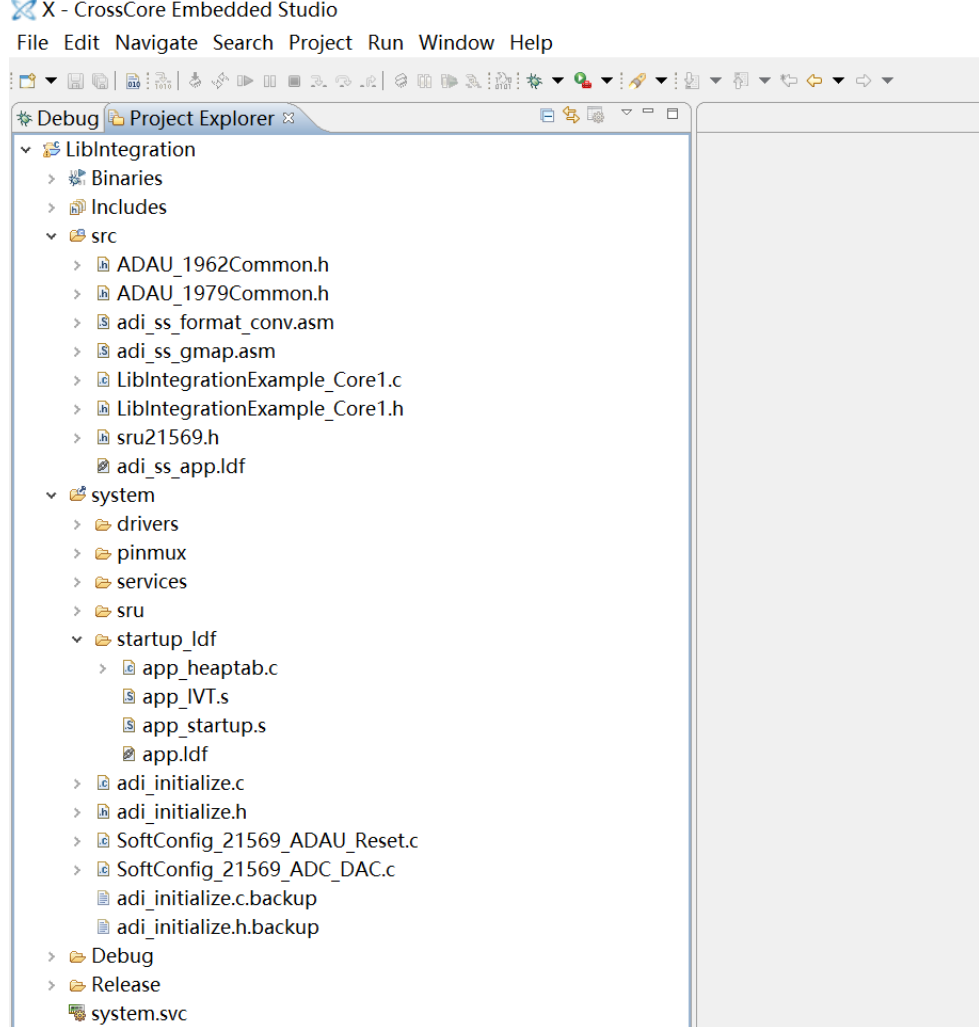Click the New project toolbar icon
Screen dimensions: 979x1027
coord(28,81)
